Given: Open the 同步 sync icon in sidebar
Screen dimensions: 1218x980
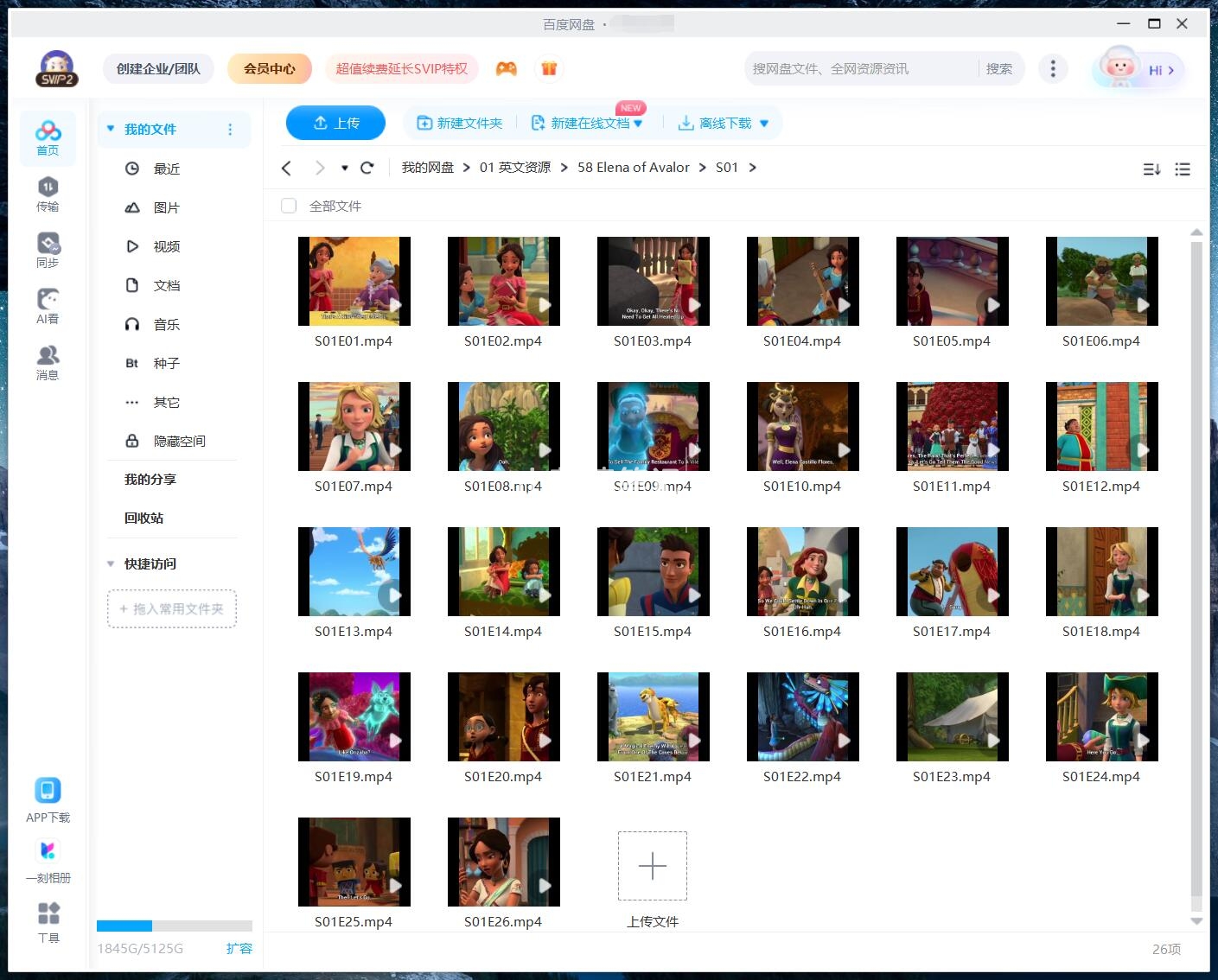Looking at the screenshot, I should [48, 249].
